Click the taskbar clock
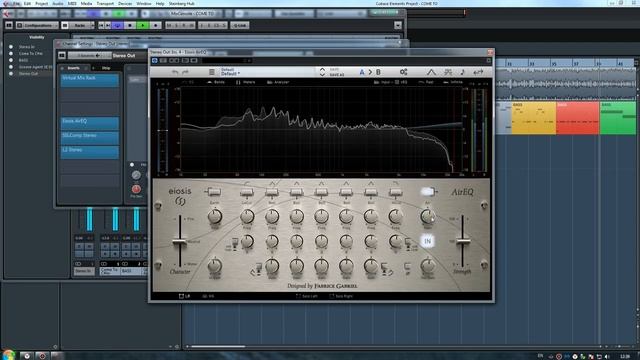 point(624,356)
